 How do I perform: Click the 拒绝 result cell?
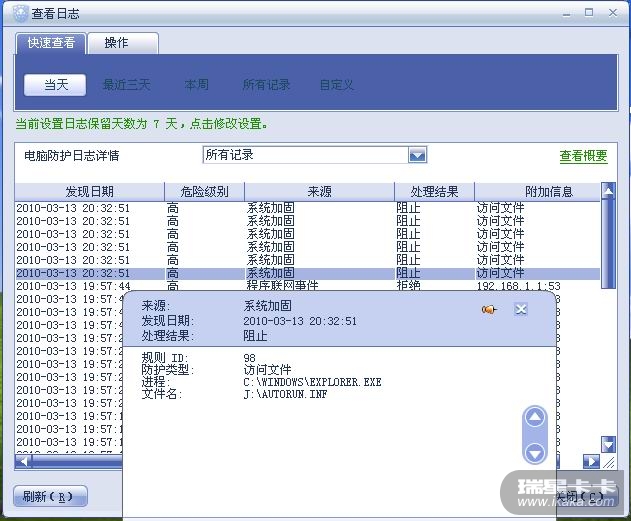click(408, 286)
